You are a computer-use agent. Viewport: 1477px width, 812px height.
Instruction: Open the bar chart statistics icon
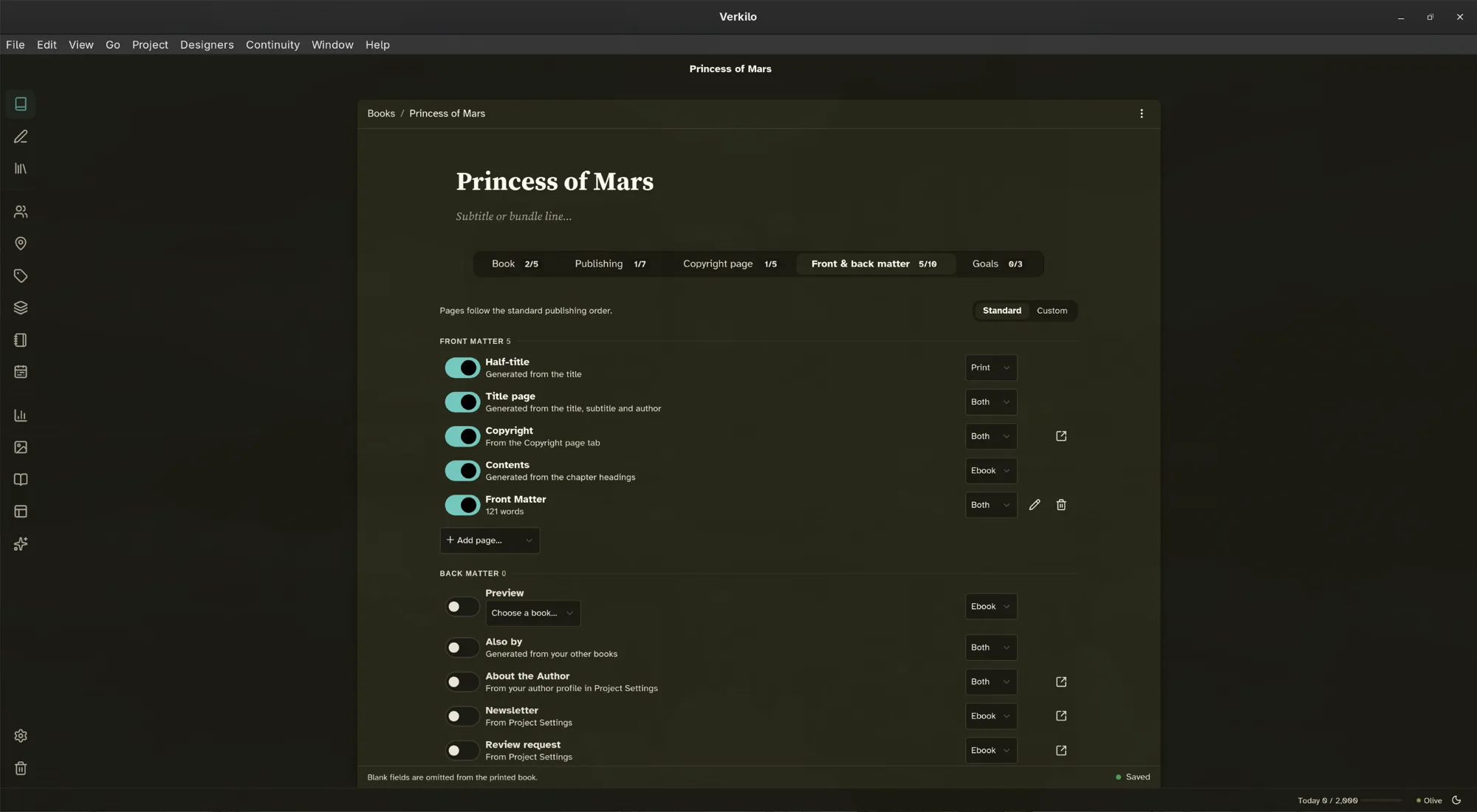21,416
